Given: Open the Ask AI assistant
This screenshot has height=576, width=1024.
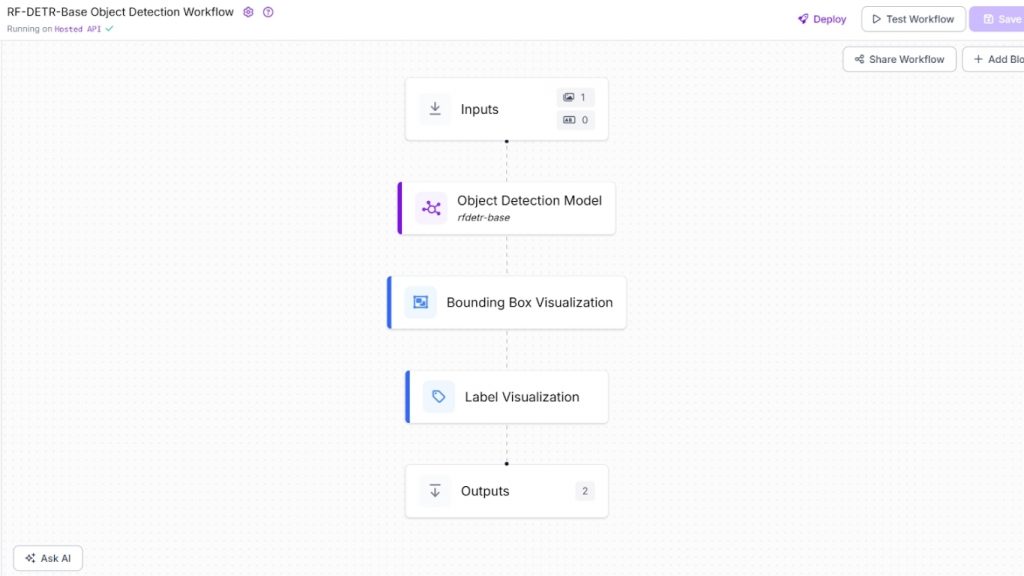Looking at the screenshot, I should coord(47,558).
